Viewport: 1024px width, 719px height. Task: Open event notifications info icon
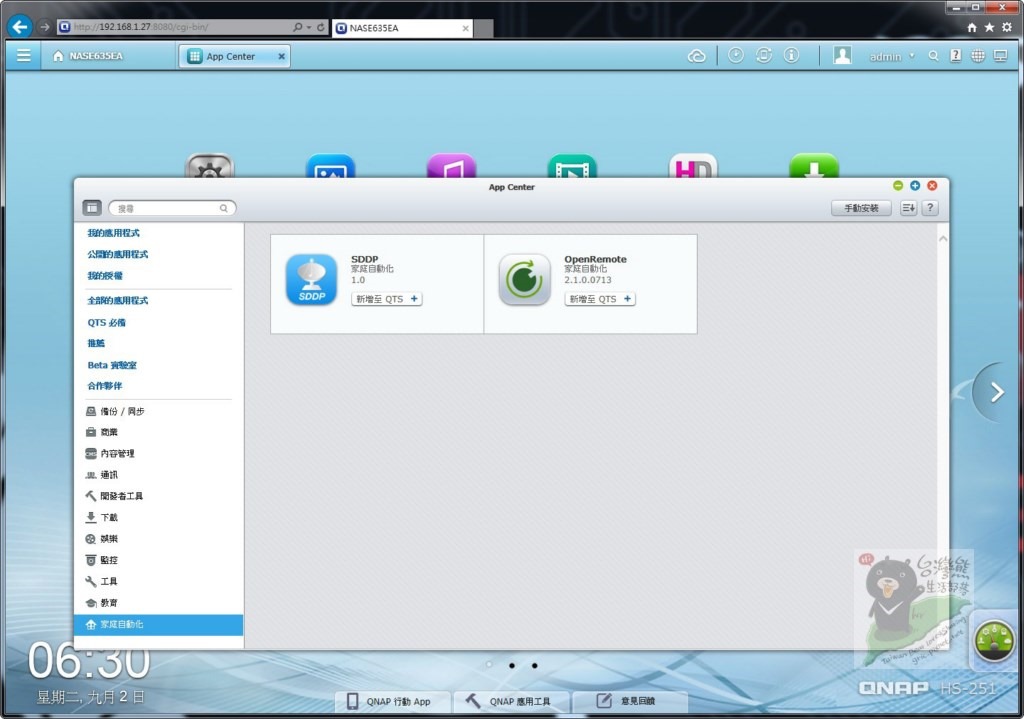[x=792, y=56]
